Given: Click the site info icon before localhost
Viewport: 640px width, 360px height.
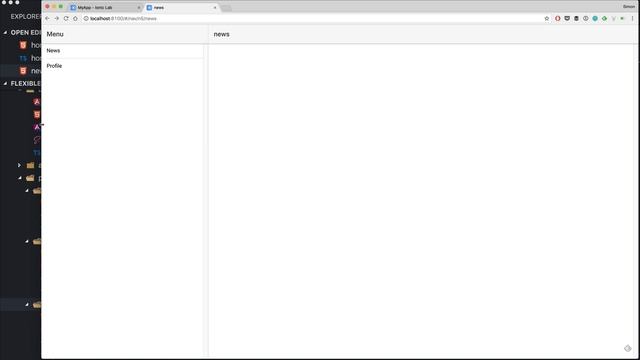Looking at the screenshot, I should click(86, 18).
